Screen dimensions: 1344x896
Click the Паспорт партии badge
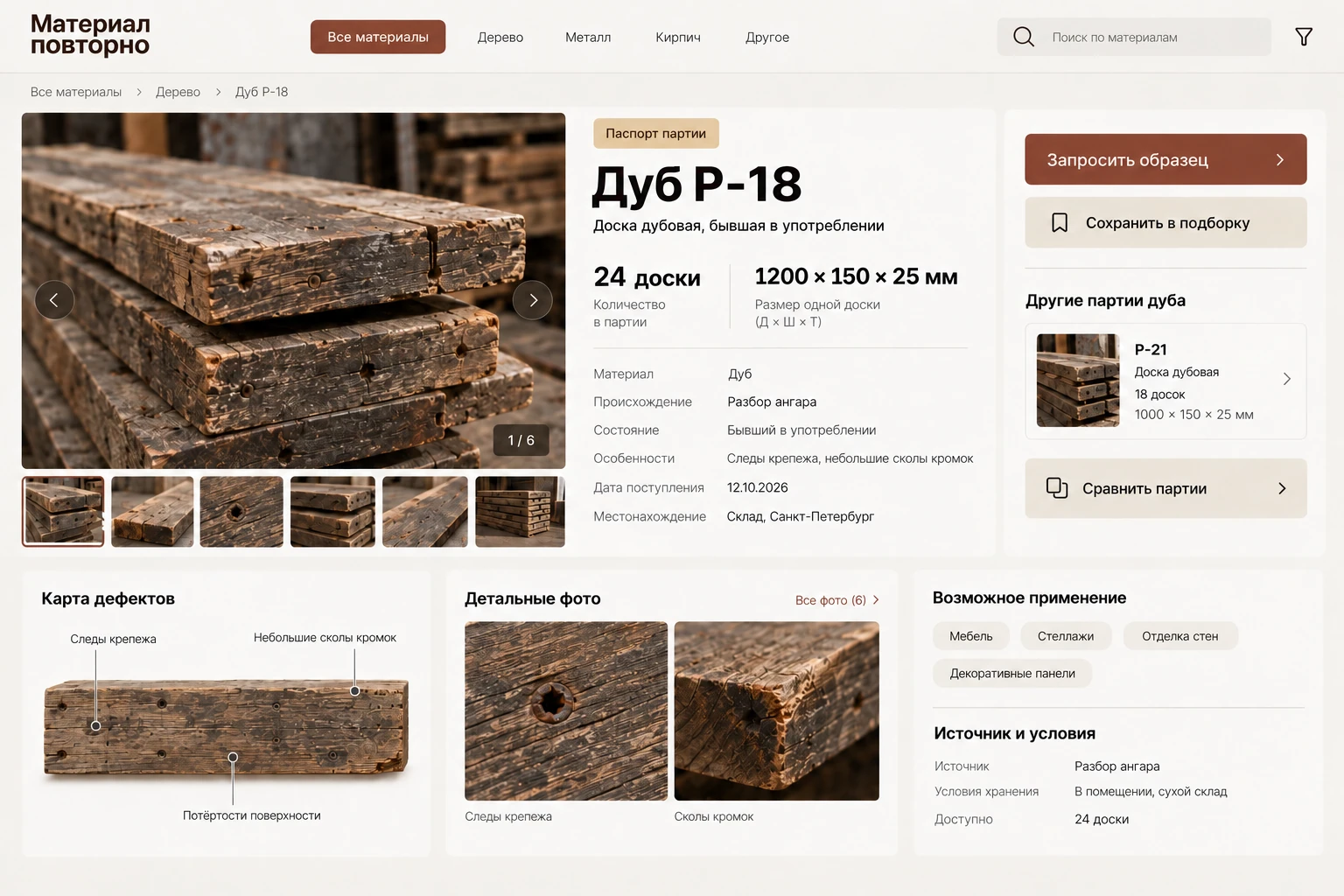click(656, 133)
